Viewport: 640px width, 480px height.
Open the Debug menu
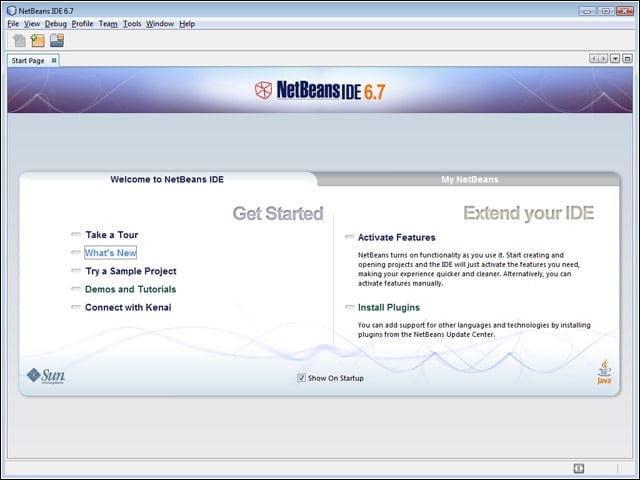(x=56, y=24)
